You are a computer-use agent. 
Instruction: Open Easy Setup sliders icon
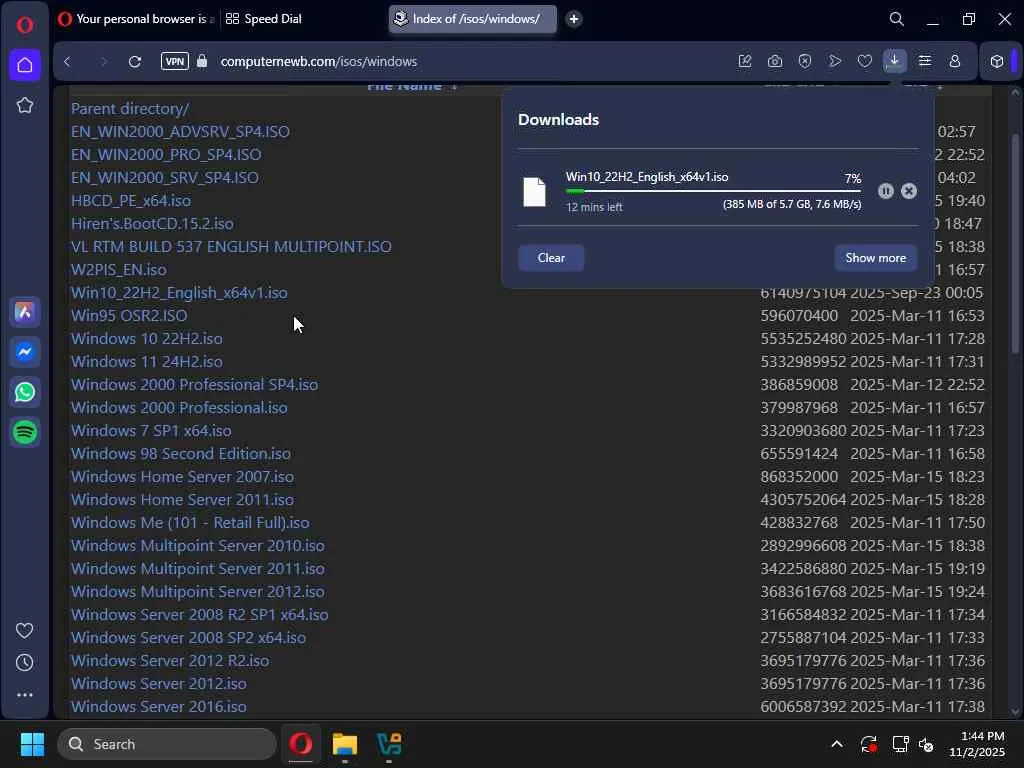click(x=925, y=61)
